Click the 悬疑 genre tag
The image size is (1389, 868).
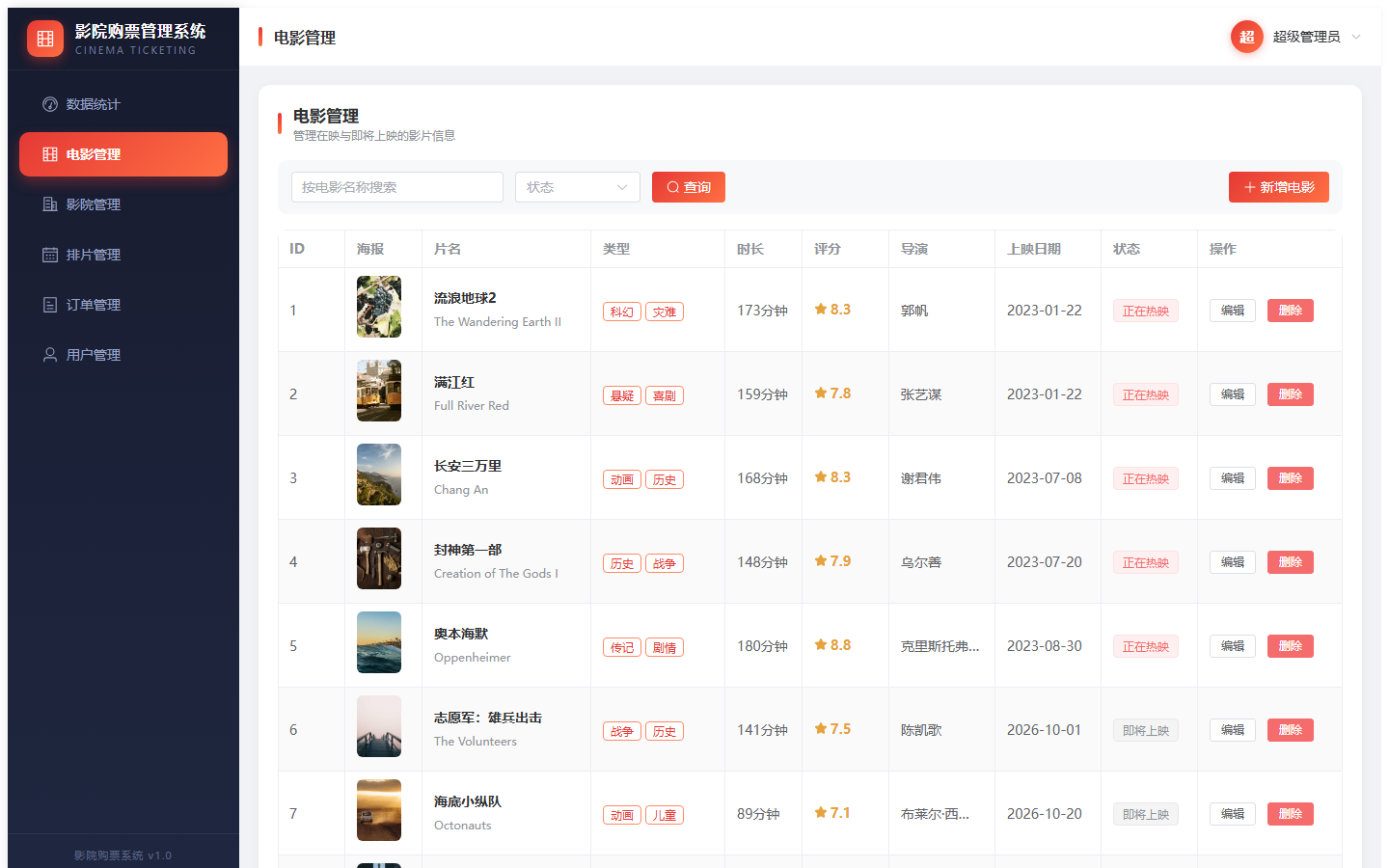[622, 395]
